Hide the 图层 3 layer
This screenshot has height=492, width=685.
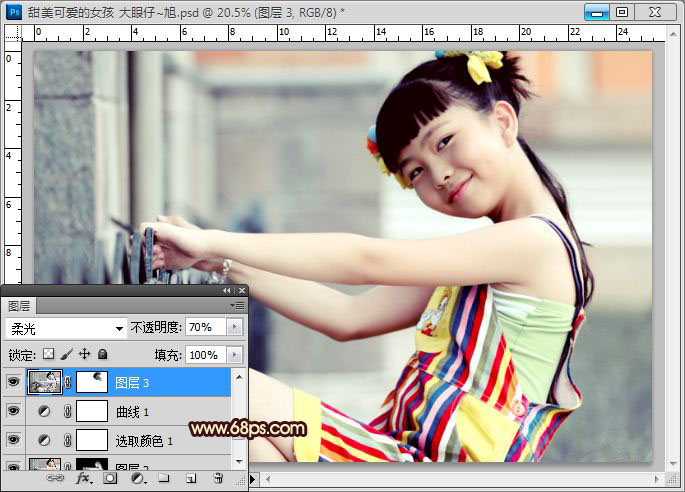pyautogui.click(x=13, y=382)
